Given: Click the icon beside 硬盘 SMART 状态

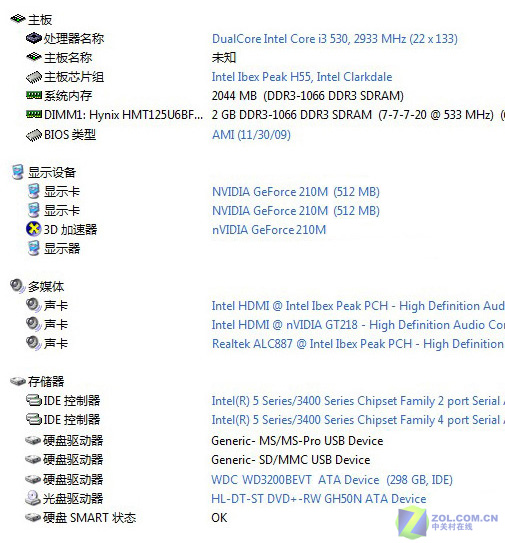Looking at the screenshot, I should pos(33,518).
